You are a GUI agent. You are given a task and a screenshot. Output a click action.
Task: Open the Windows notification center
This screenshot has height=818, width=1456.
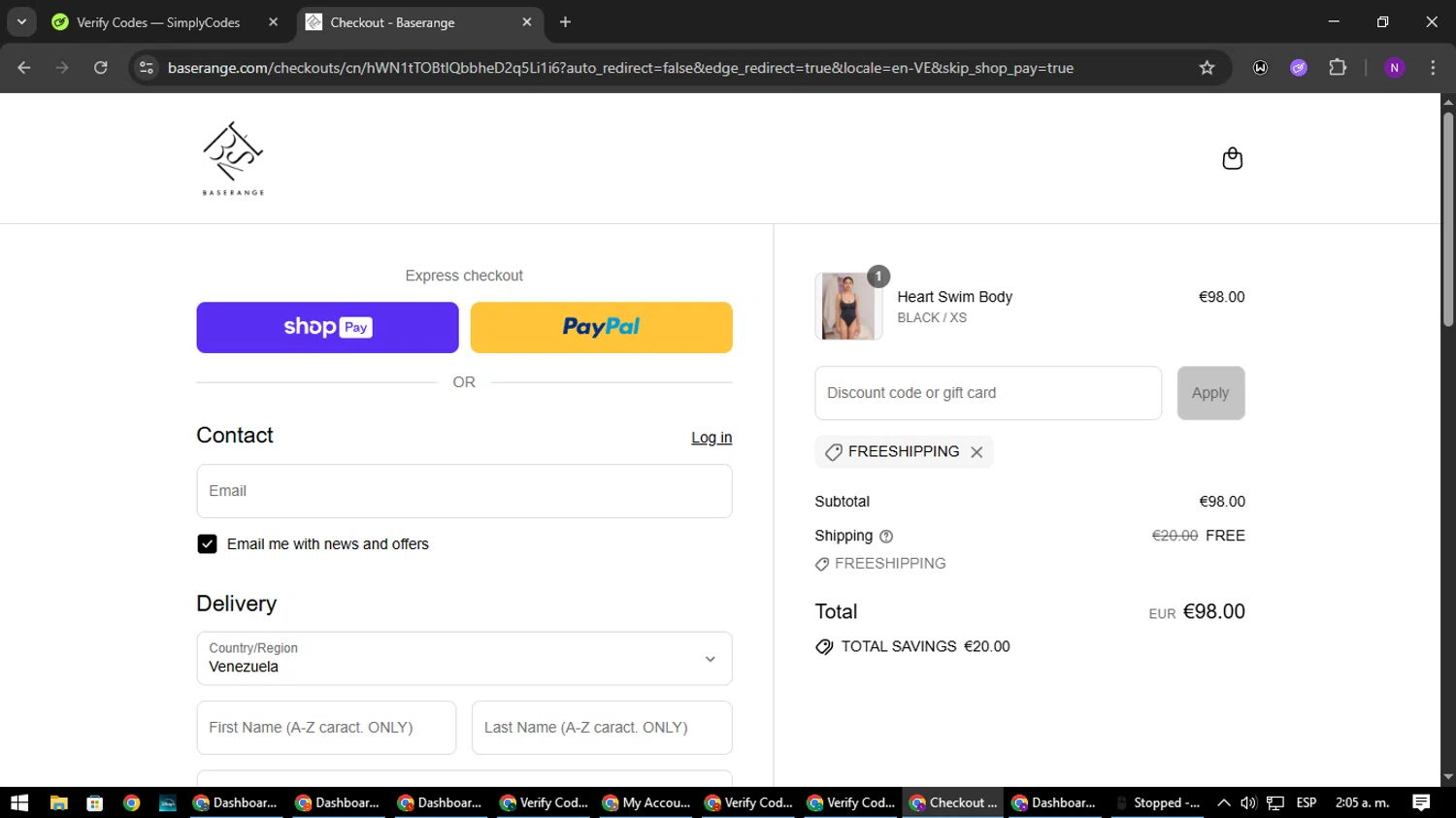tap(1421, 802)
